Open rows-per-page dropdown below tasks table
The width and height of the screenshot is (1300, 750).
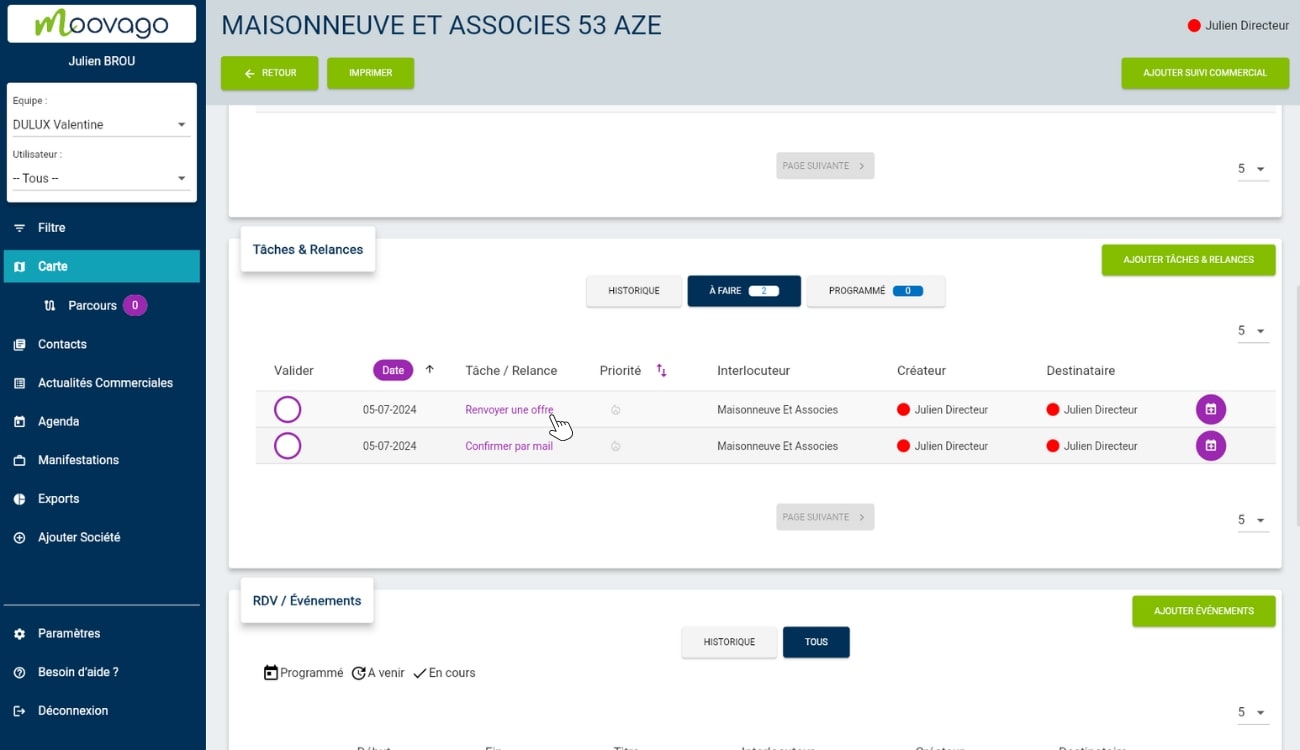click(1253, 520)
